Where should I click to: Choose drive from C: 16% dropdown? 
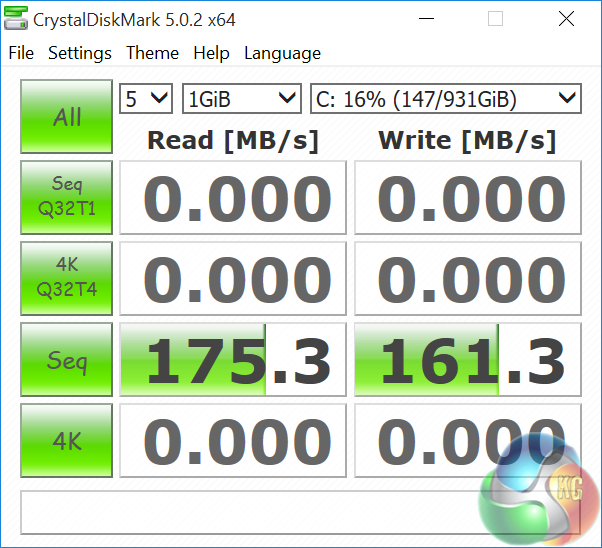click(446, 99)
